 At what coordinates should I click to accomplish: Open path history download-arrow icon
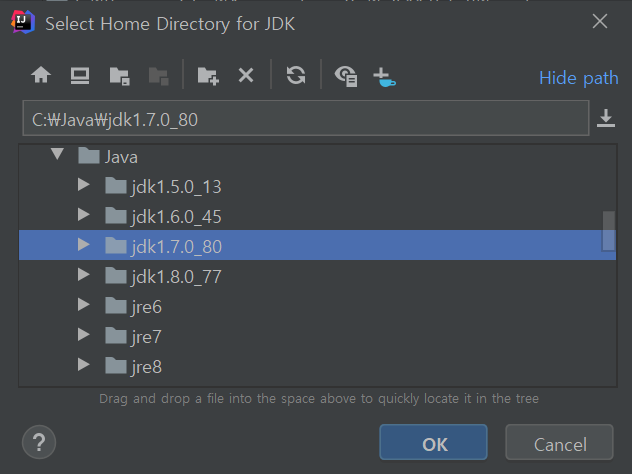pyautogui.click(x=606, y=118)
